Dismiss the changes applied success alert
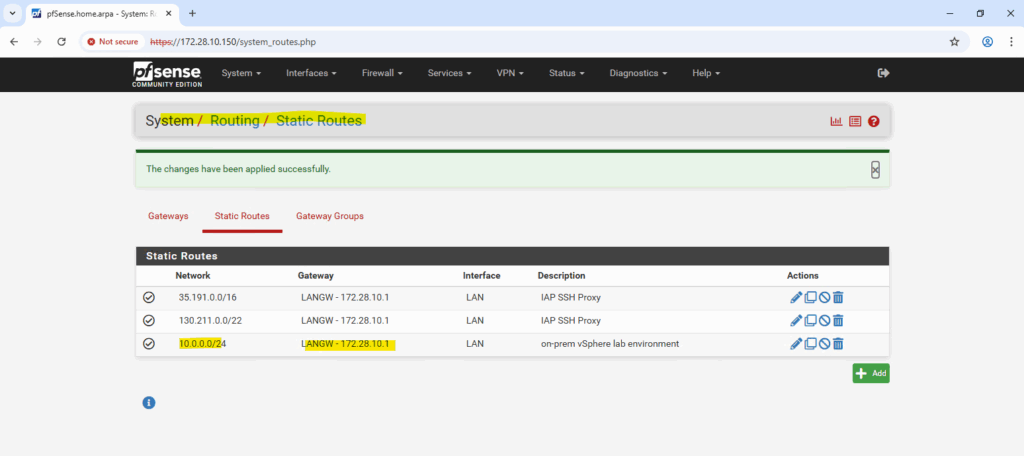Image resolution: width=1024 pixels, height=456 pixels. tap(875, 170)
